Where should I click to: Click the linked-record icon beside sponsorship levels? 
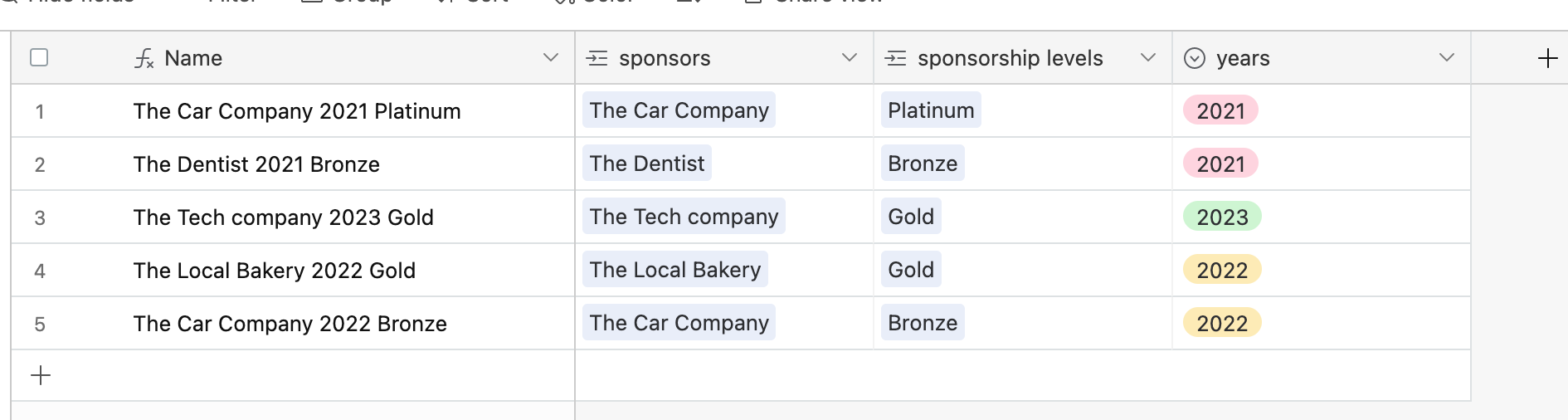896,58
